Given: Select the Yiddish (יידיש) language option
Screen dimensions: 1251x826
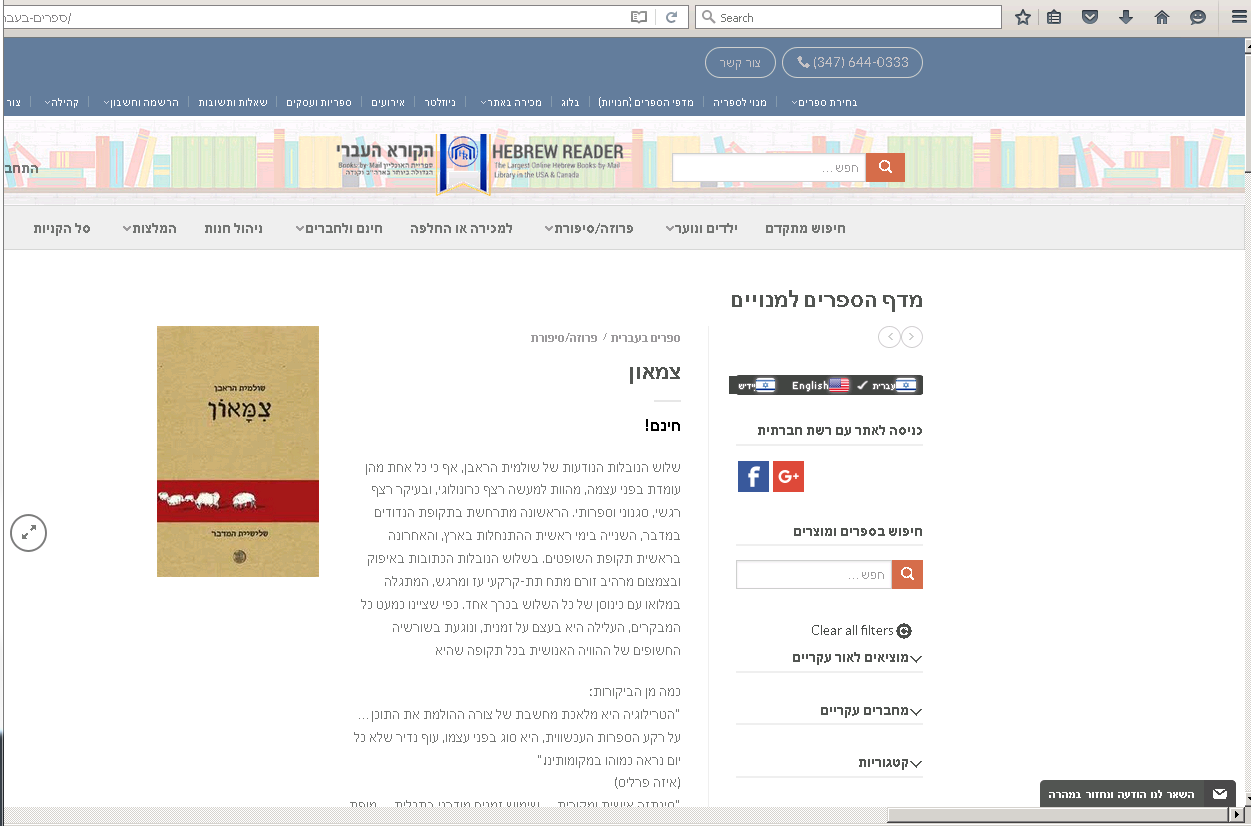Looking at the screenshot, I should 757,385.
